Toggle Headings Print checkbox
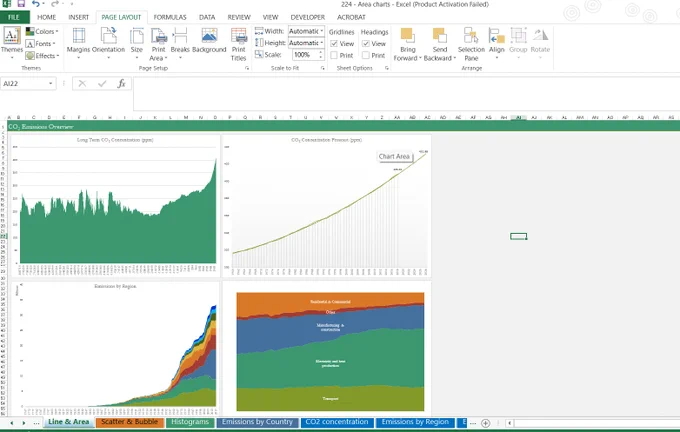 click(x=366, y=56)
